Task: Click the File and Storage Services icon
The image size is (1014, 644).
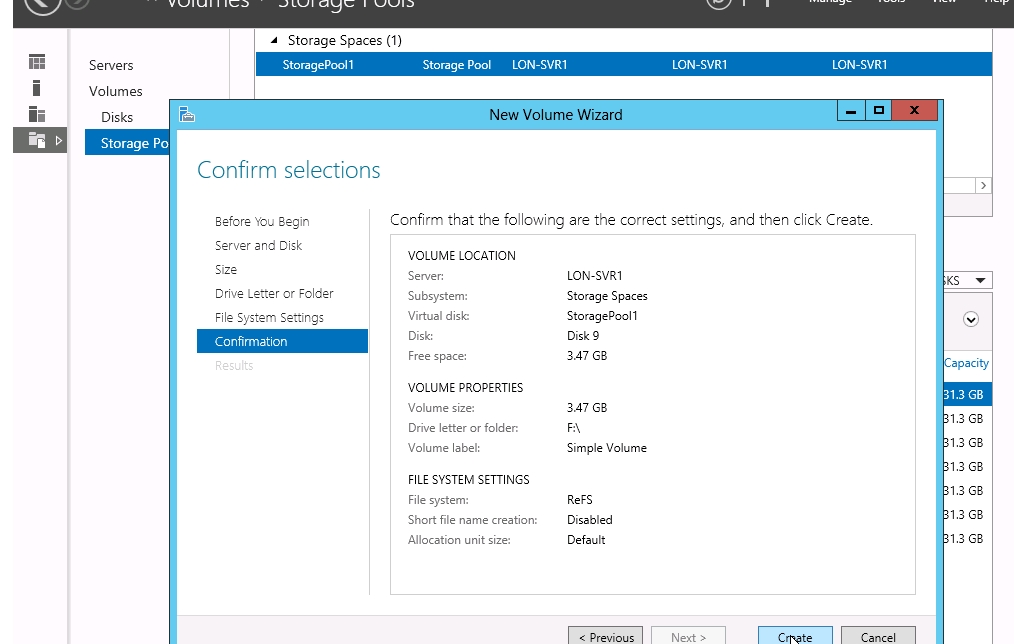Action: (x=37, y=140)
